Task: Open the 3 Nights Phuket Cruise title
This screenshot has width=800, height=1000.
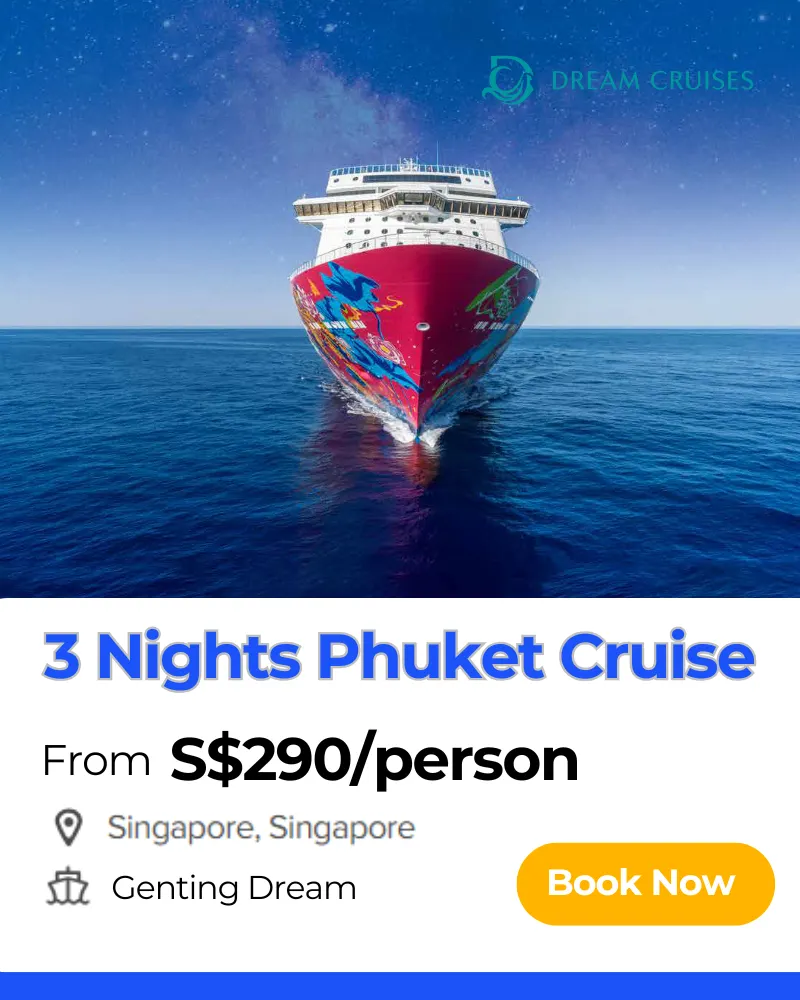Action: point(399,656)
